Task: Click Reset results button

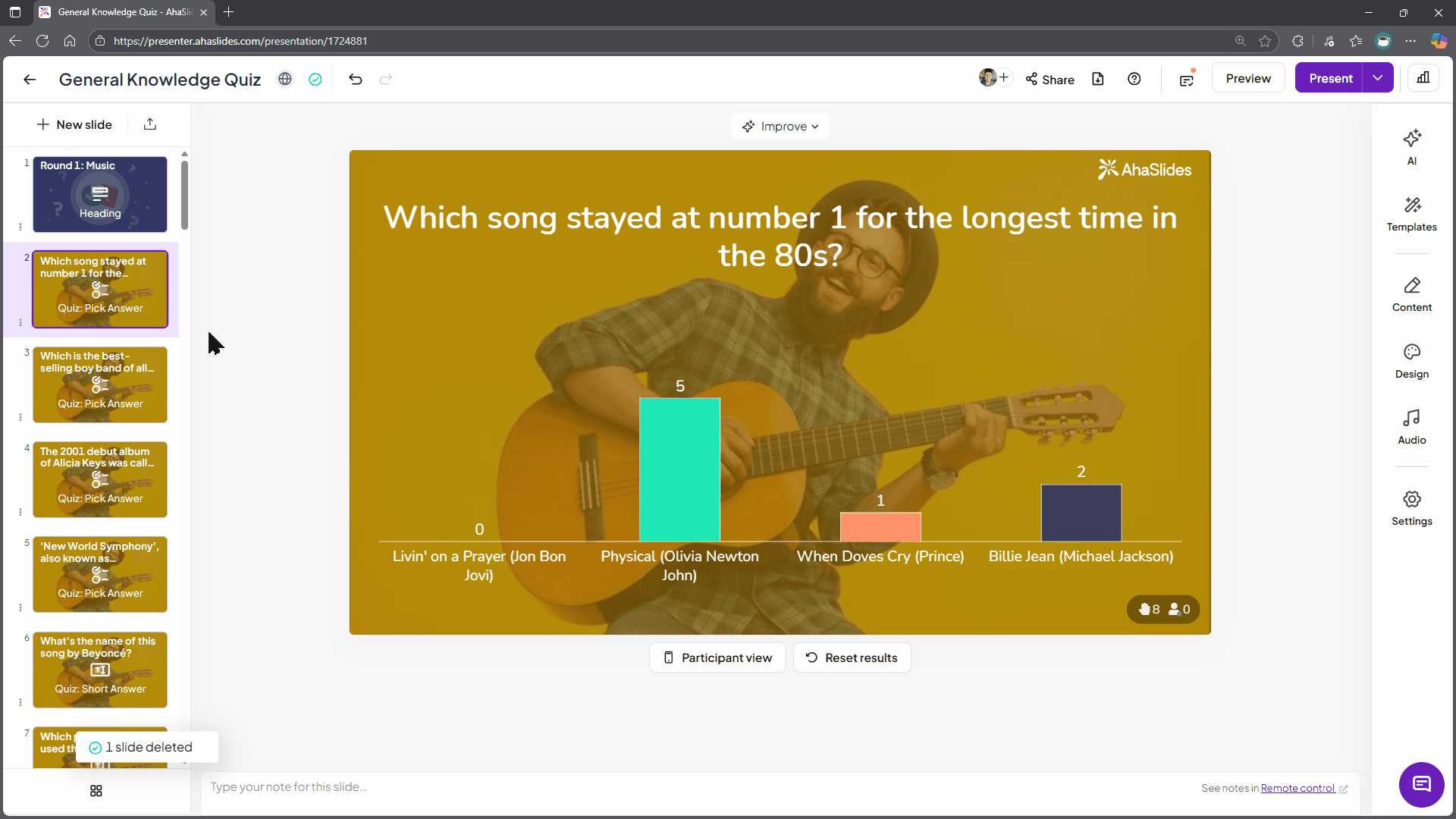Action: [852, 657]
